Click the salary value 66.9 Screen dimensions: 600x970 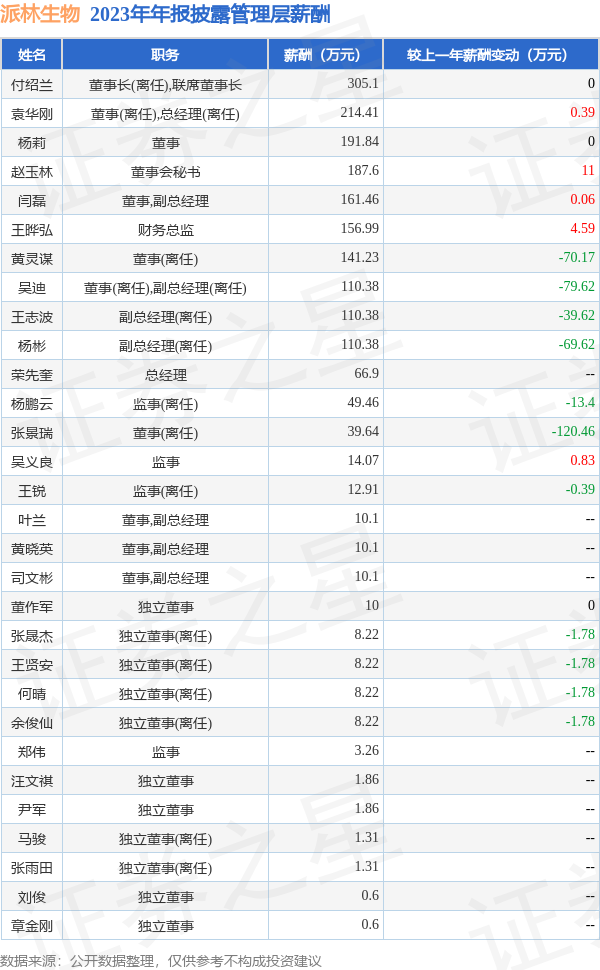366,374
